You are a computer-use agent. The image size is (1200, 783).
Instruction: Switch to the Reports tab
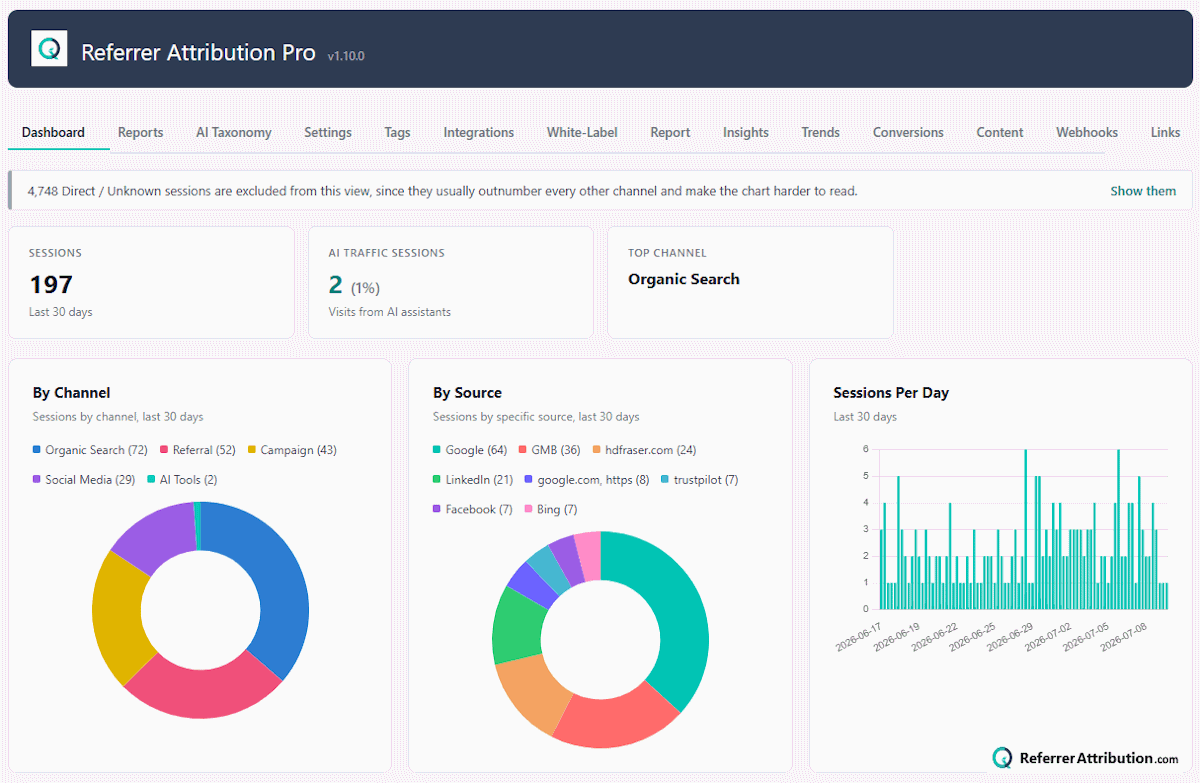click(140, 132)
